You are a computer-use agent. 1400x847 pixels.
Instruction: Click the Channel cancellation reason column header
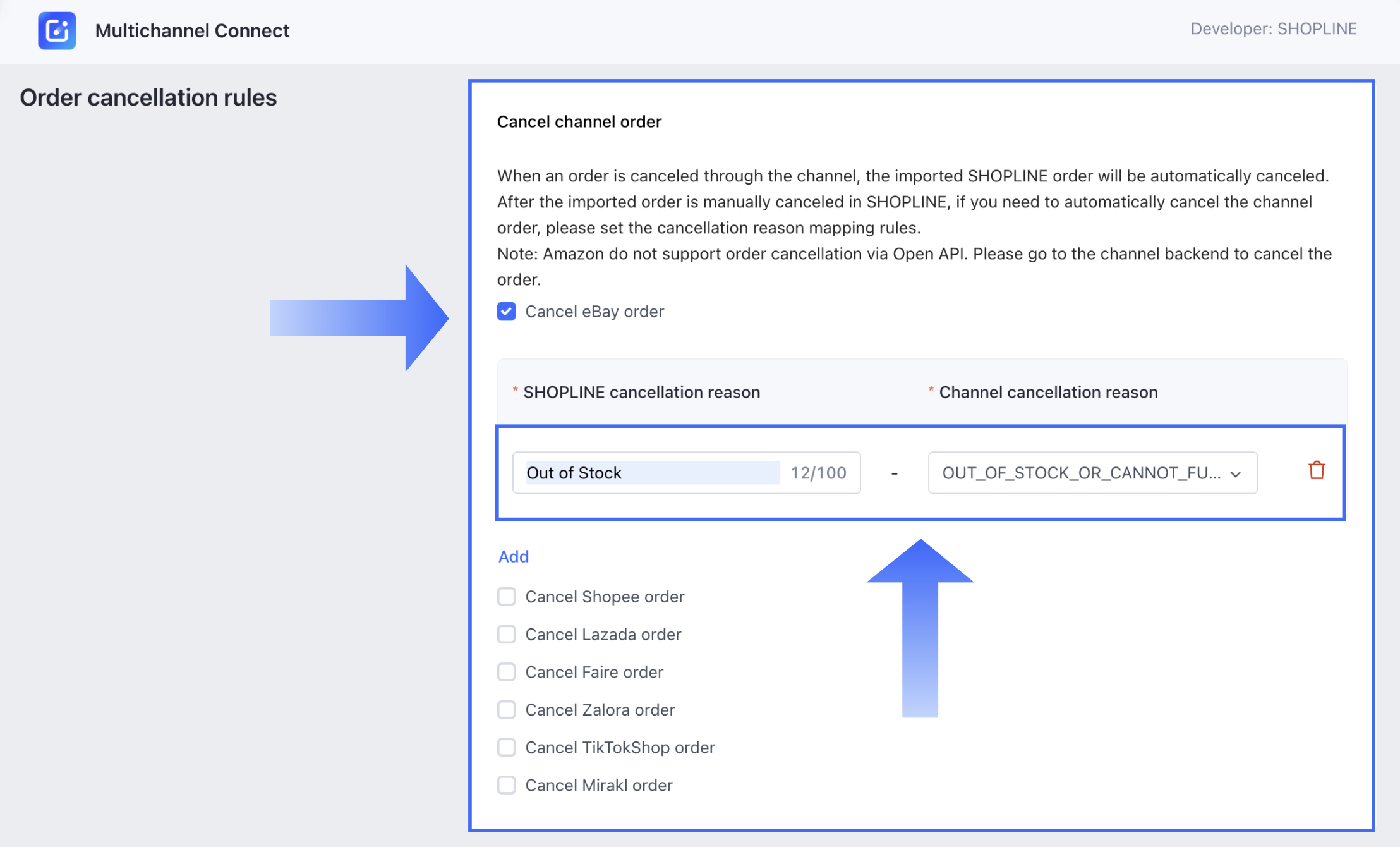1048,392
